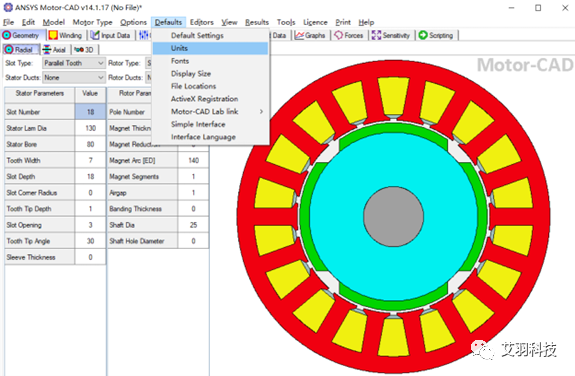Select the Axial geometry view tab
This screenshot has width=575, height=376.
(x=54, y=50)
